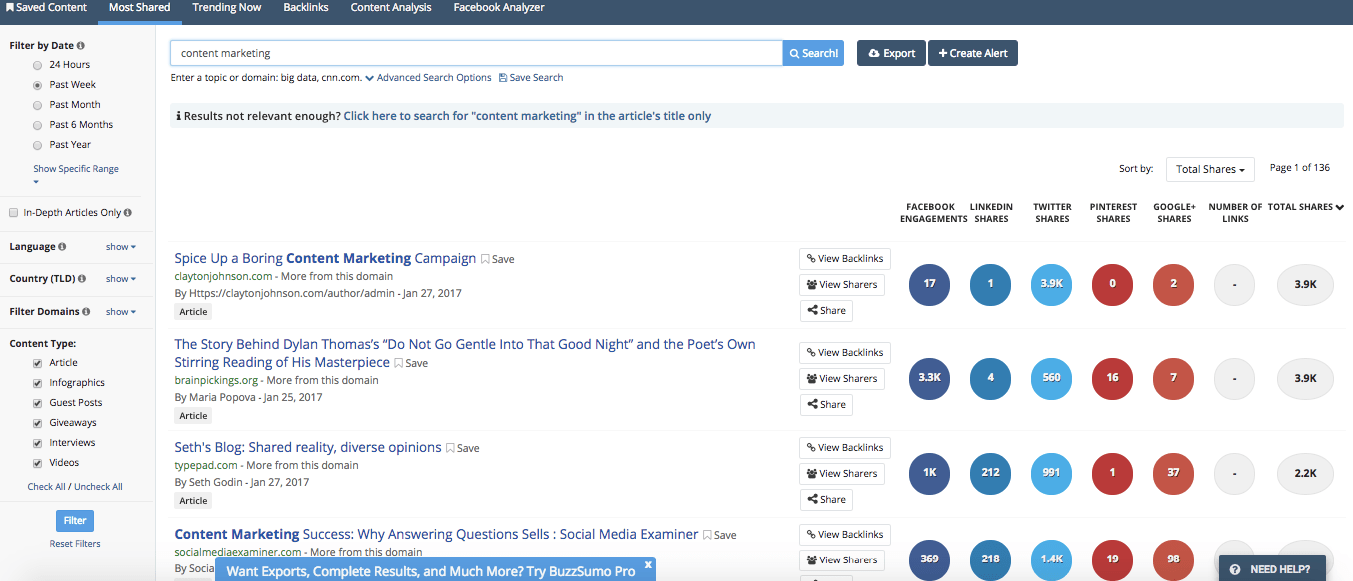Click the cloud icon on the Export button

873,53
